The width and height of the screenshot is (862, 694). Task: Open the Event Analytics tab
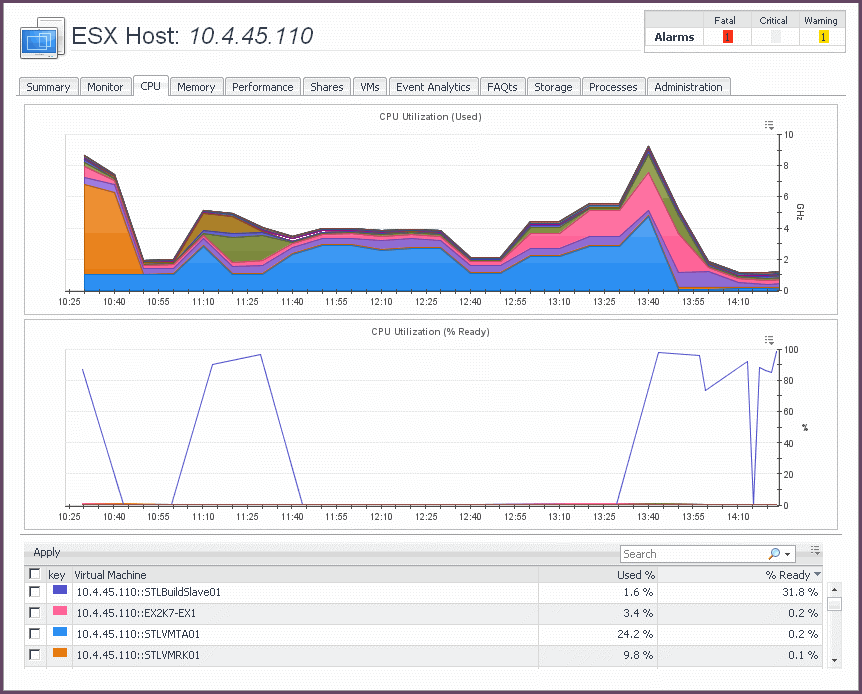point(433,87)
